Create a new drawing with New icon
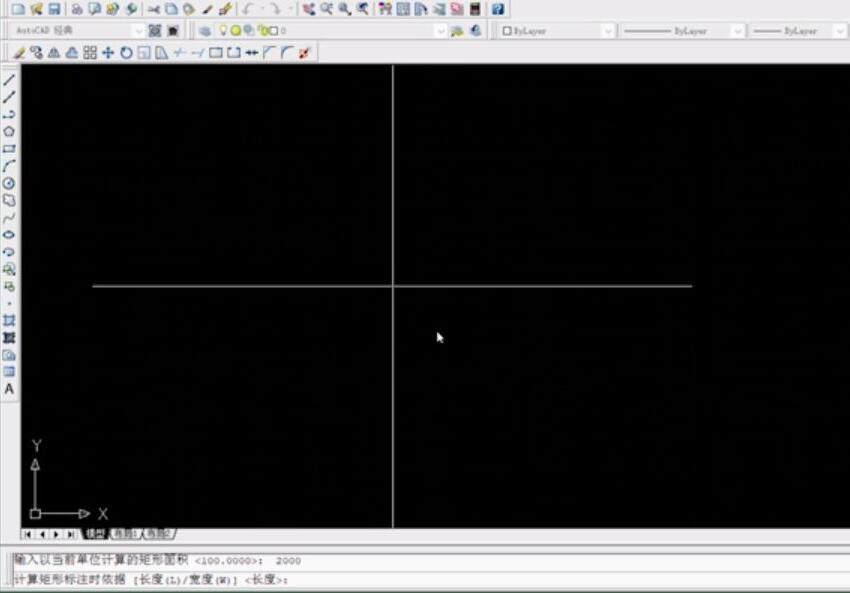The image size is (850, 593). [x=18, y=9]
